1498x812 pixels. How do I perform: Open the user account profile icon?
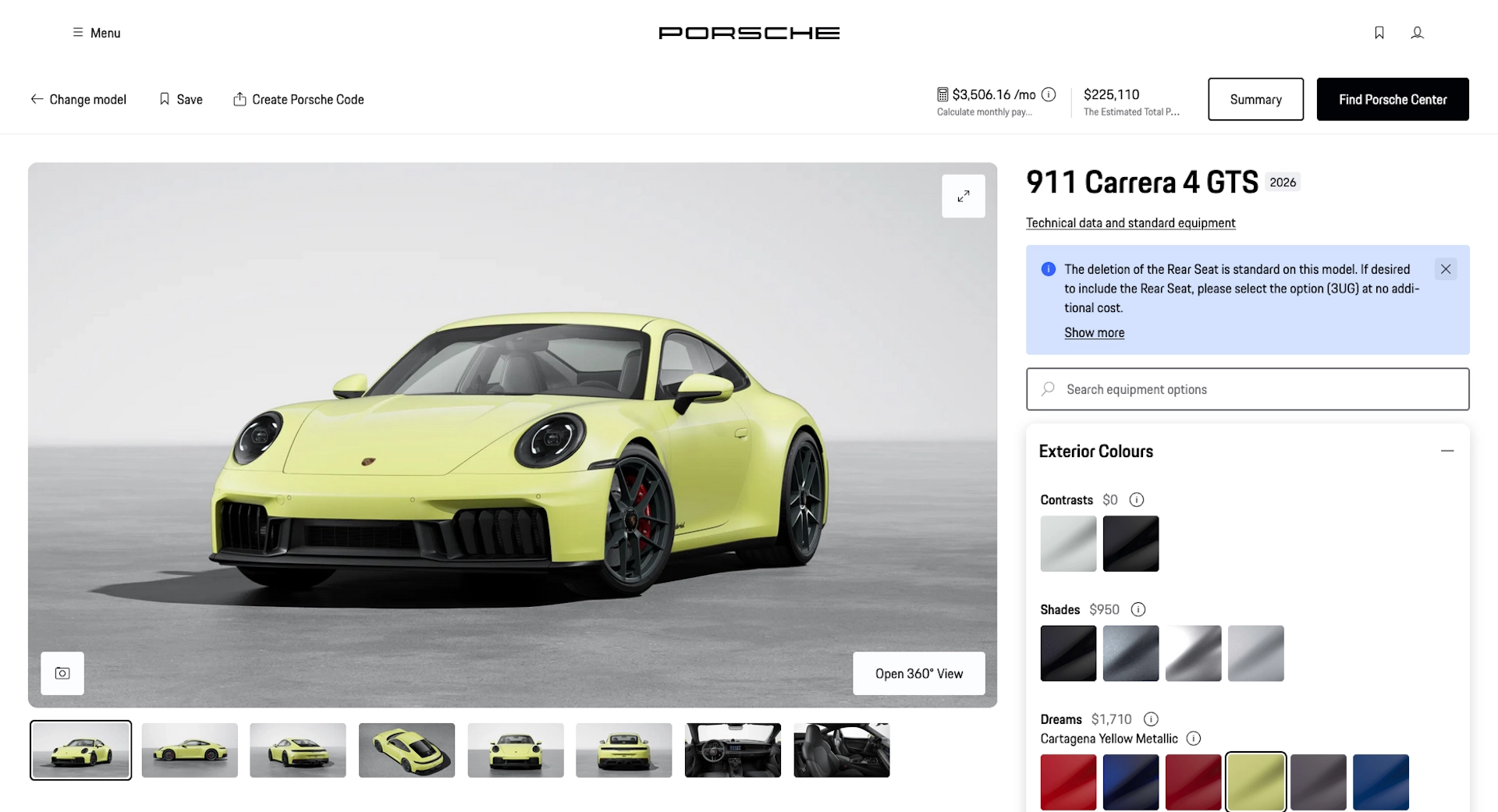1417,33
